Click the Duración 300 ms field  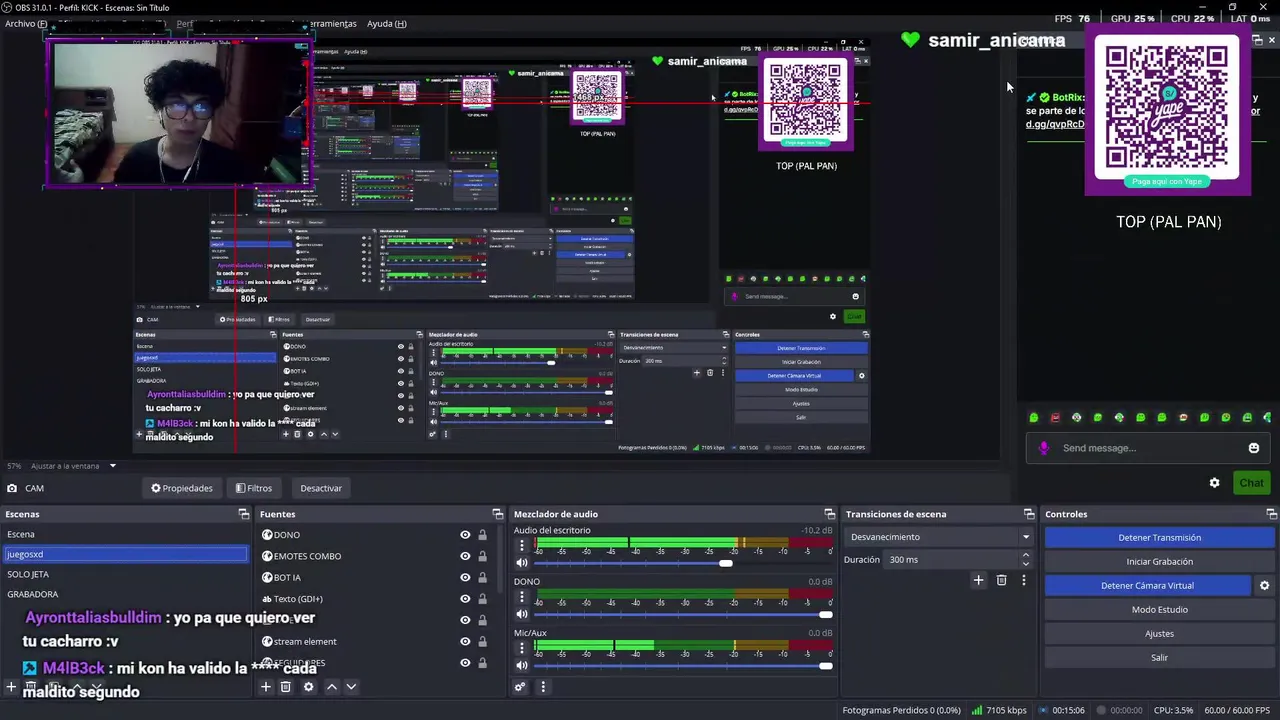coord(950,560)
